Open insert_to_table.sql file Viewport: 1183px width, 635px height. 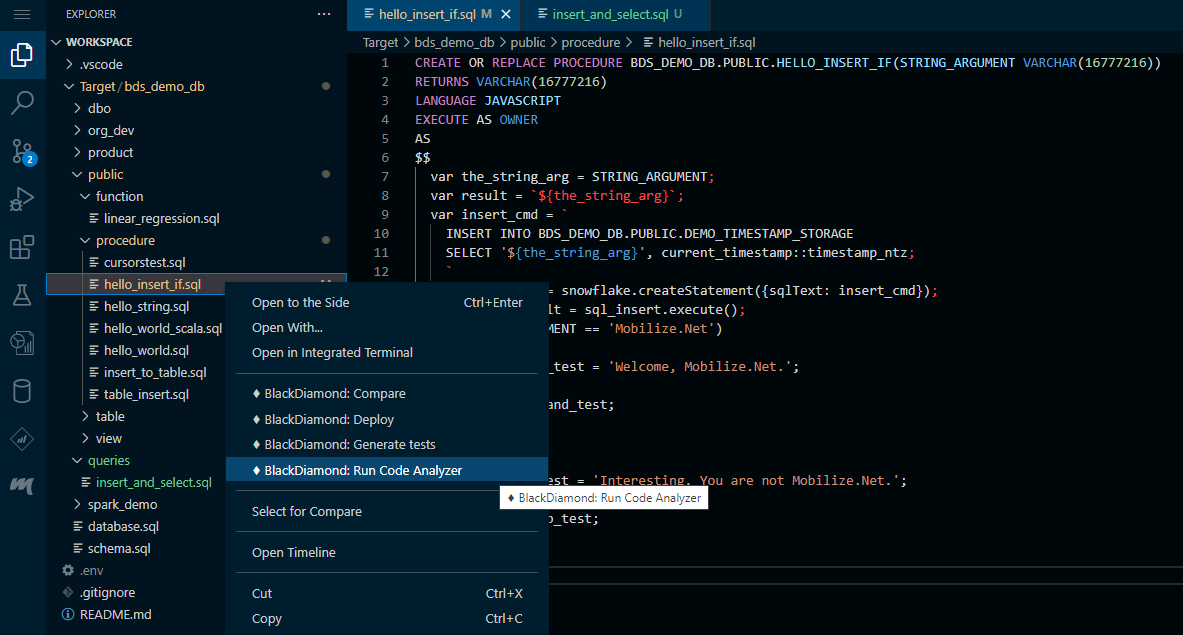click(x=155, y=373)
